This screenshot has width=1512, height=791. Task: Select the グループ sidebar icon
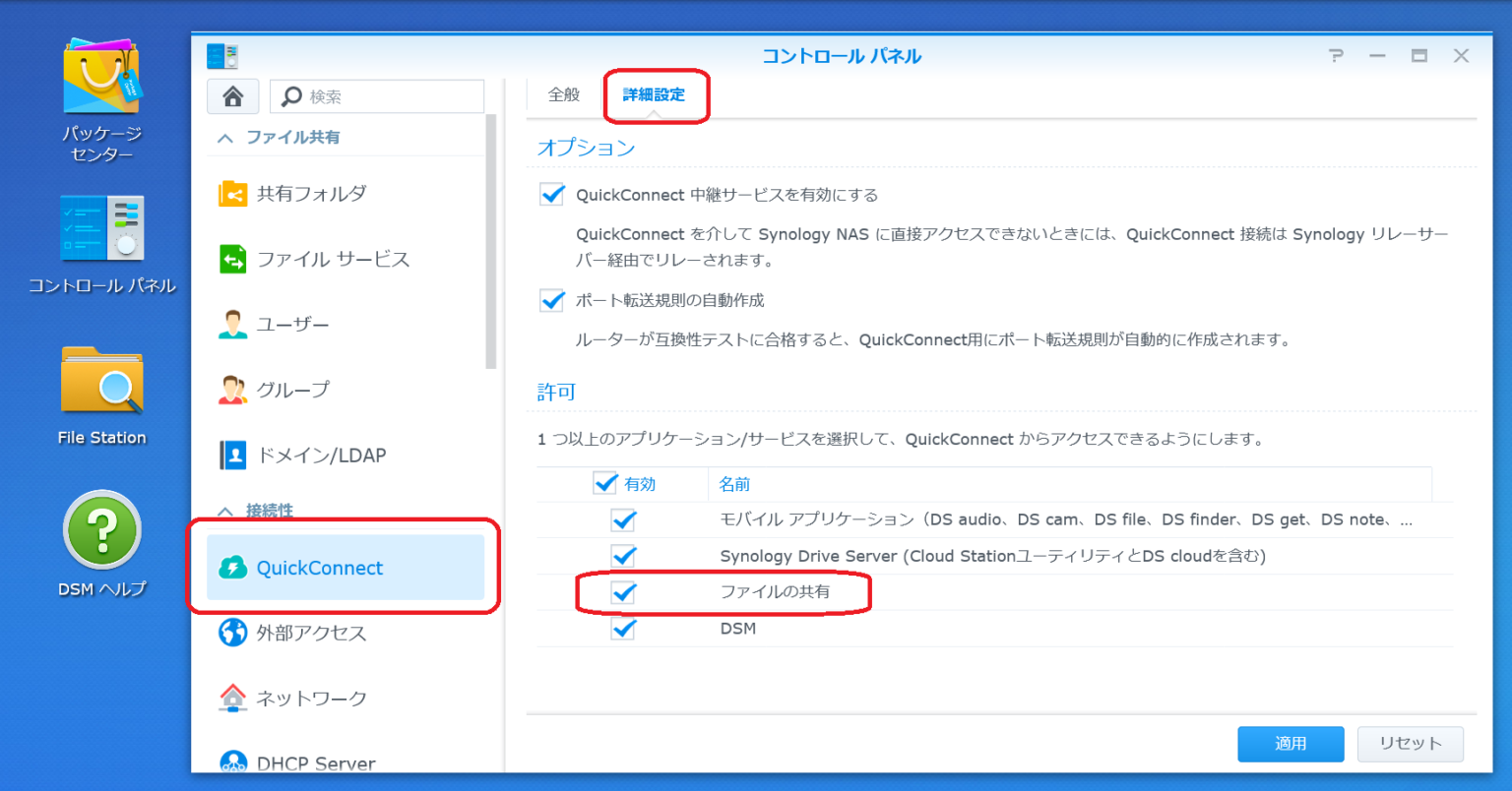click(x=295, y=389)
